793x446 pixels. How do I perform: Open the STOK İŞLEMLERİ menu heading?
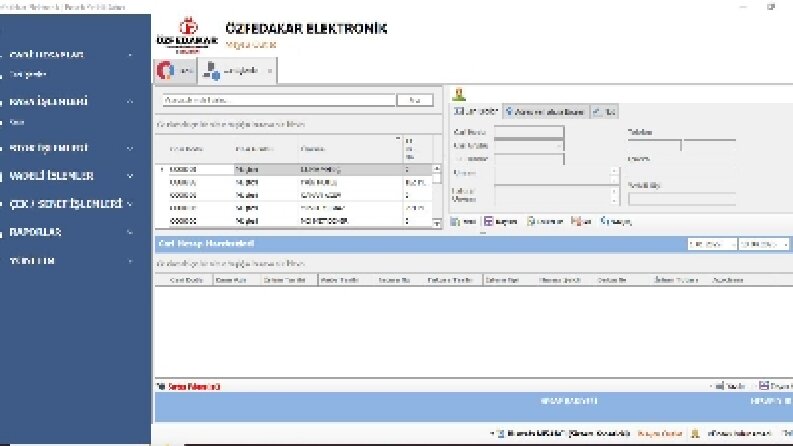49,148
